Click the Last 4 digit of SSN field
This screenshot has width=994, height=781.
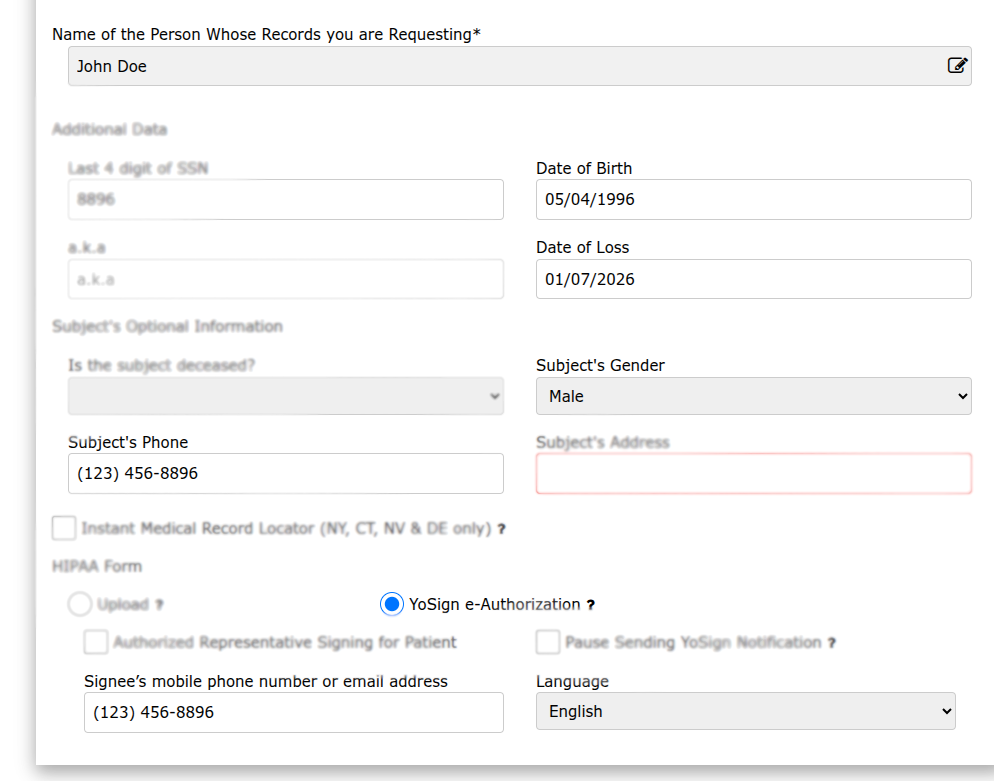click(286, 200)
